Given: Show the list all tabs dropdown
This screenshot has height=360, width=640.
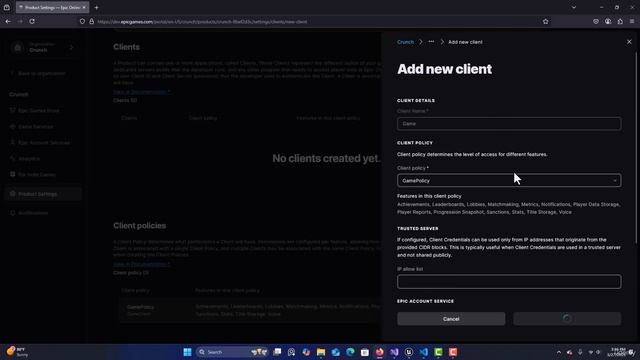Looking at the screenshot, I should tap(573, 7).
